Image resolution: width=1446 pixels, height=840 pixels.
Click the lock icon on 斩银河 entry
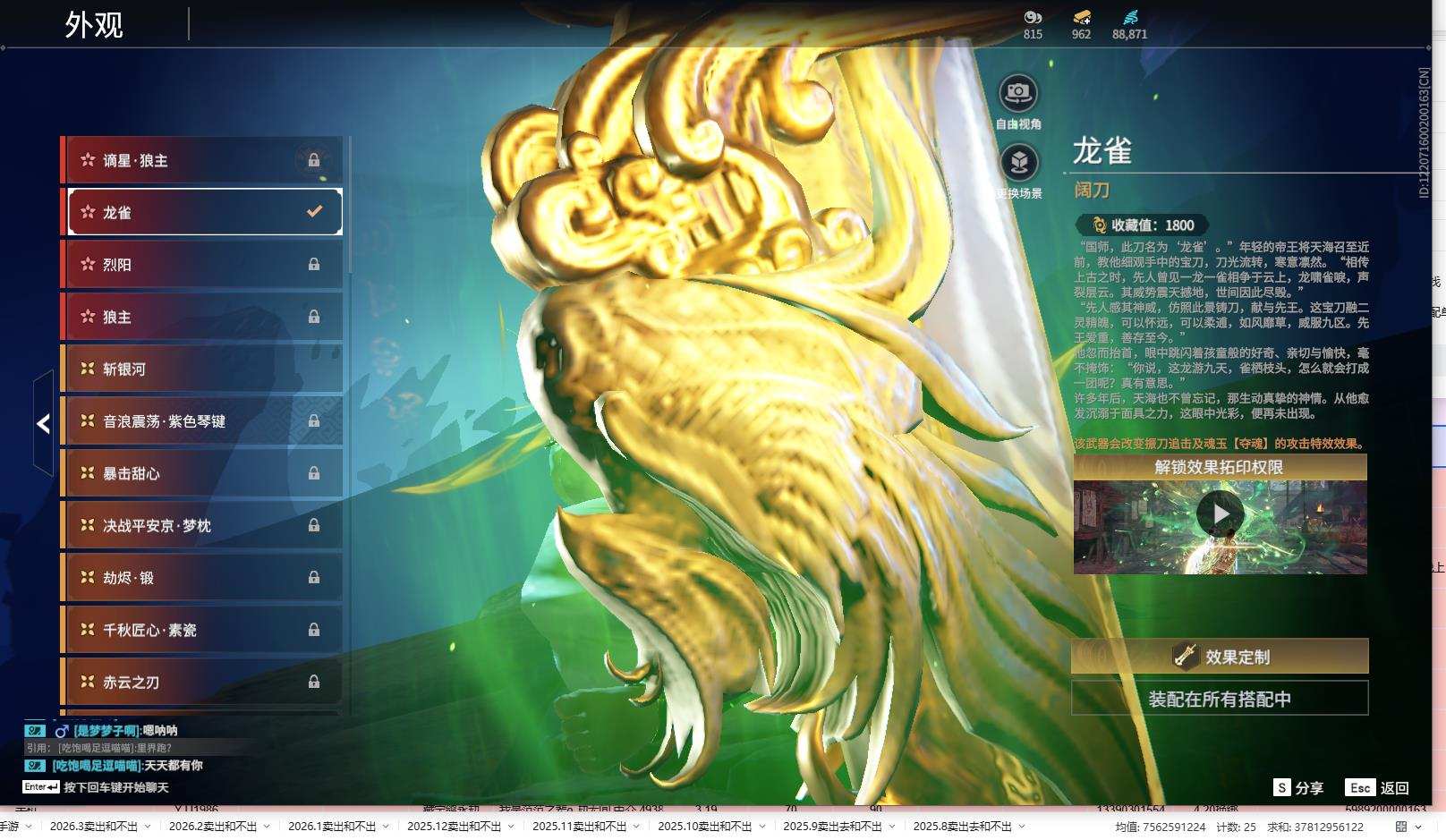pyautogui.click(x=315, y=369)
